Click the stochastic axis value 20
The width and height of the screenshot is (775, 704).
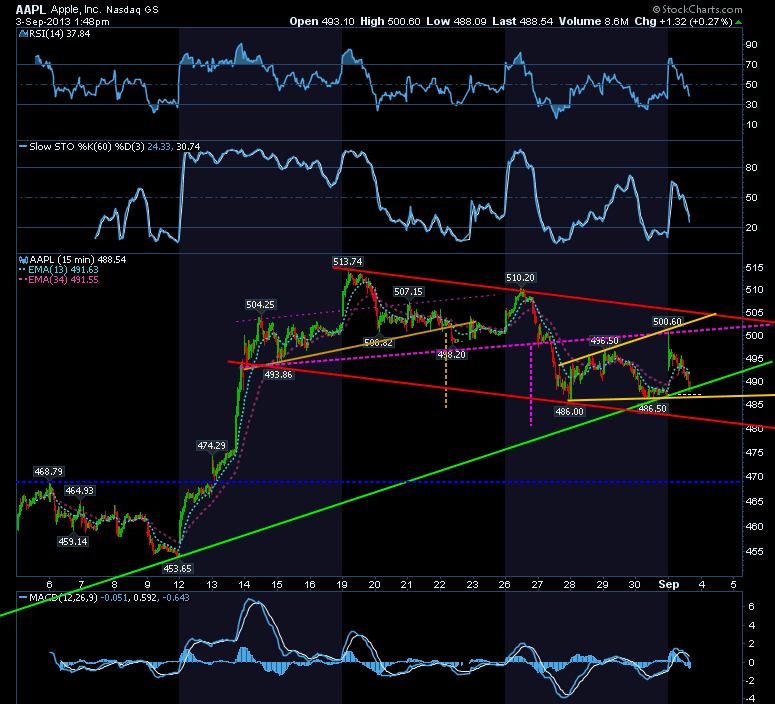751,227
